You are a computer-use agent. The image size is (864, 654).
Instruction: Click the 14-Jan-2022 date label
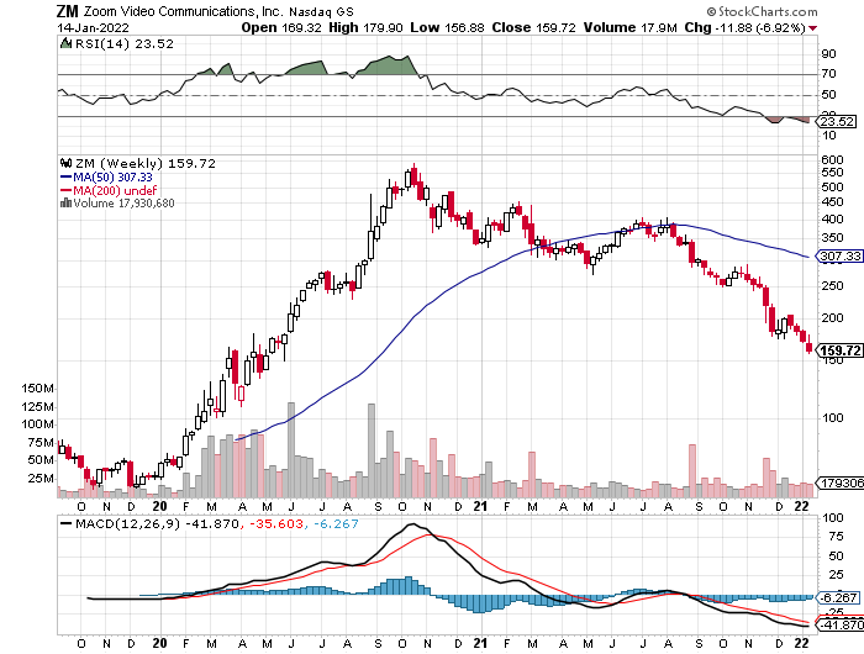coord(93,28)
